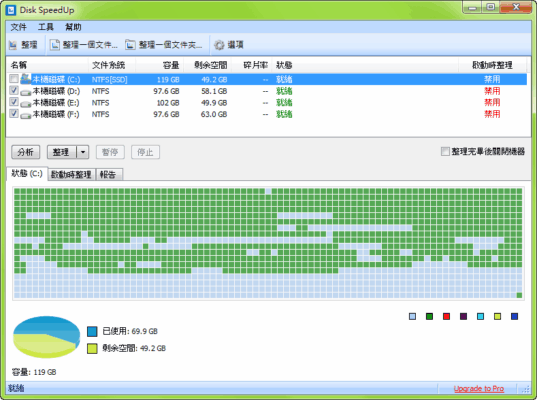Click the yellow legend swatch

tap(497, 316)
